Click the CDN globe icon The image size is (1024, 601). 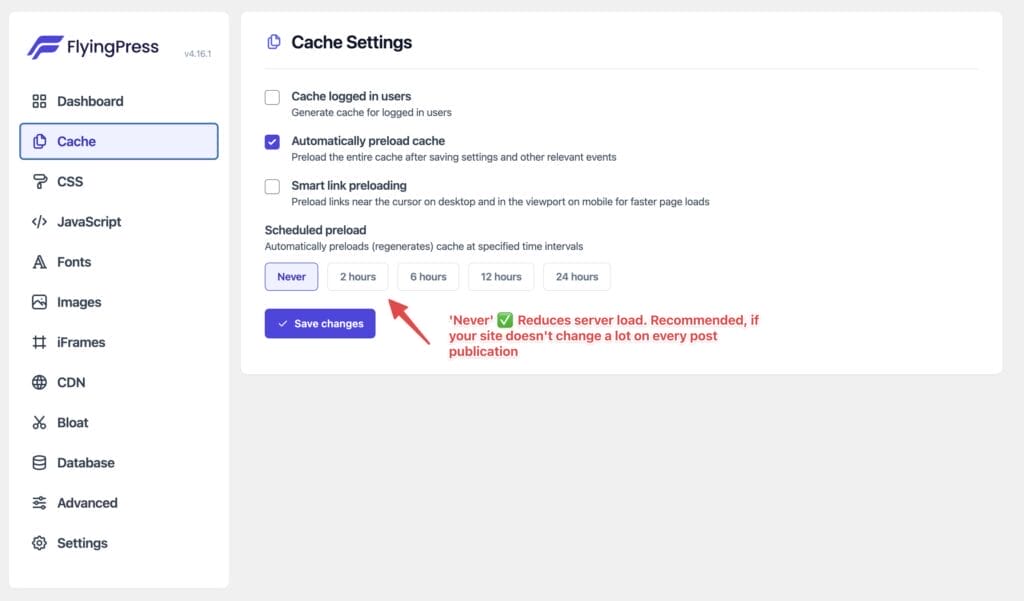40,382
